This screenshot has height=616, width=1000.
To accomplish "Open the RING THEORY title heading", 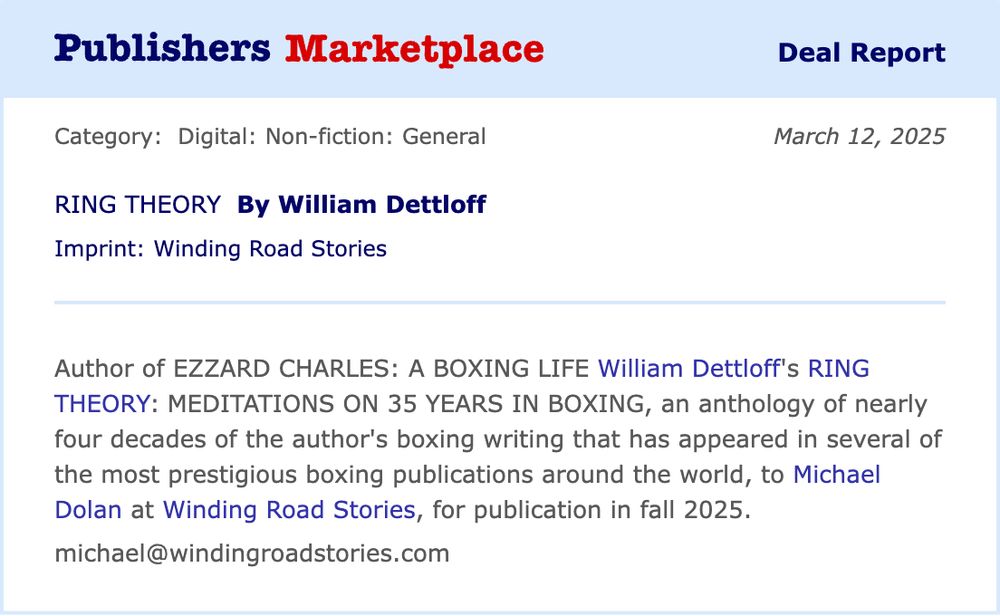I will (137, 205).
